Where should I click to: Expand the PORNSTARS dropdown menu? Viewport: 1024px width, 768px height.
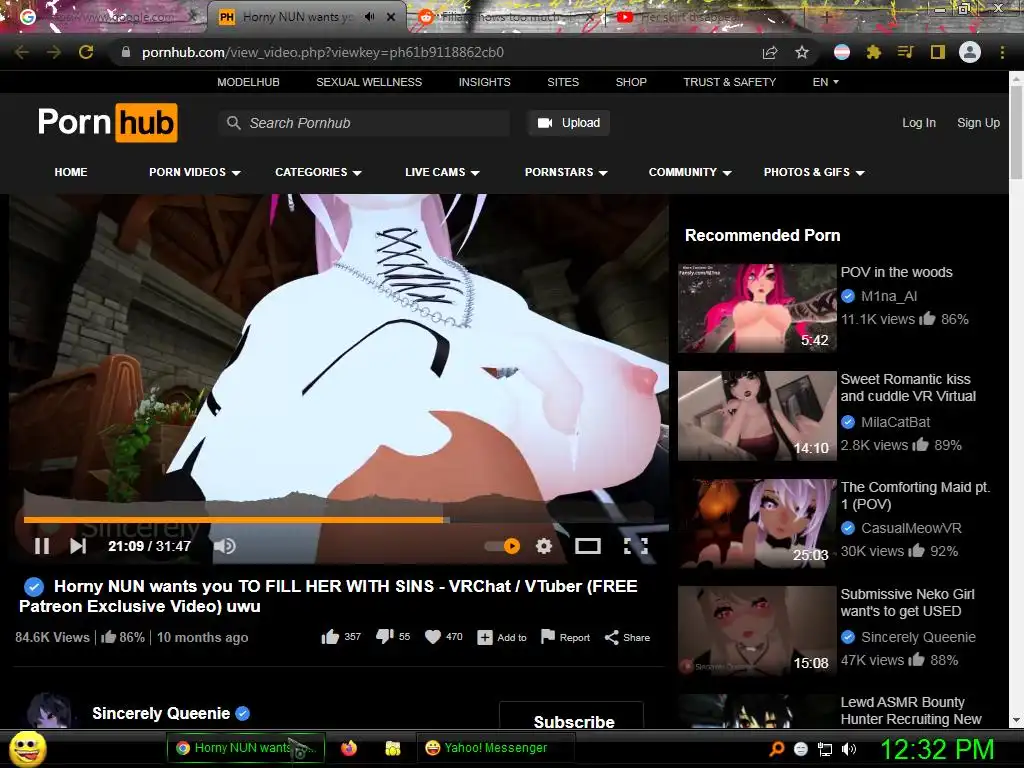566,172
